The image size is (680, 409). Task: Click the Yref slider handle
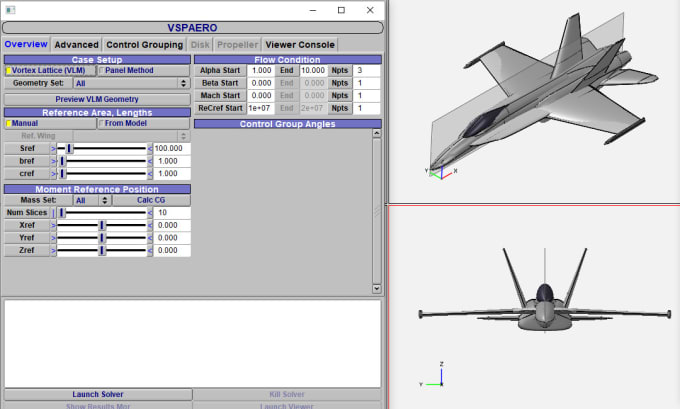pos(102,238)
